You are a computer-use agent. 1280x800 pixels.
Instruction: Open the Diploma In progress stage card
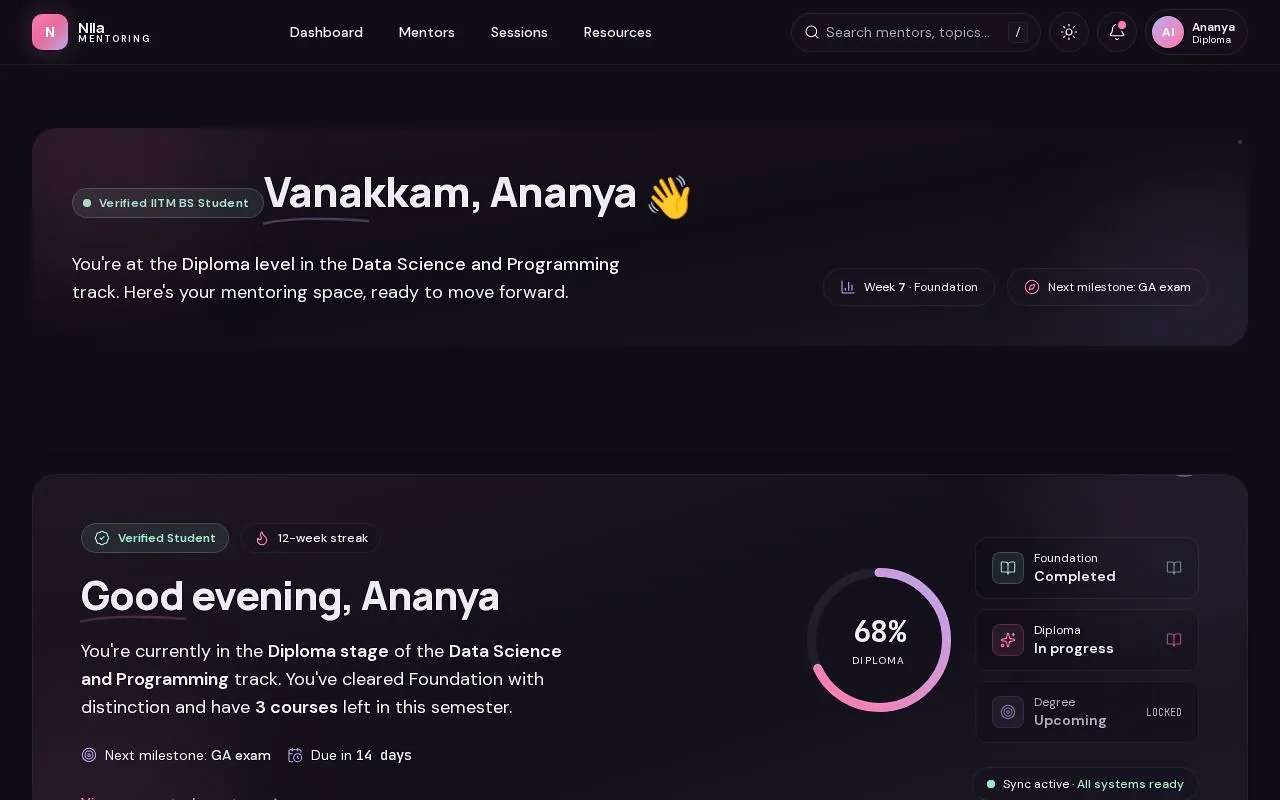[1087, 640]
